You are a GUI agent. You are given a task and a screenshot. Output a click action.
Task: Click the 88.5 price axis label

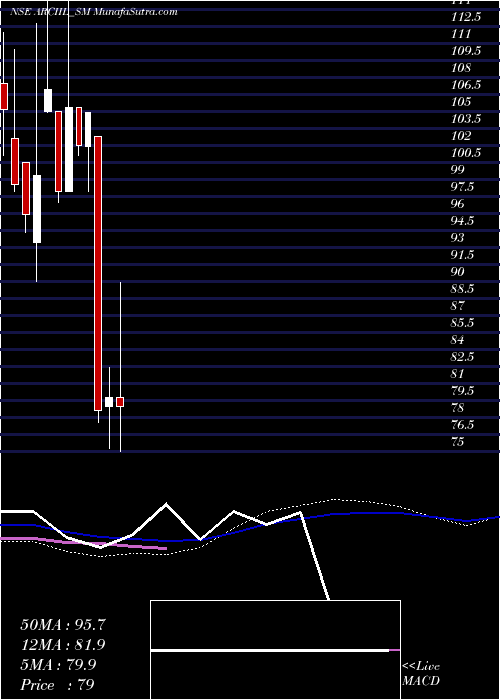coord(462,288)
